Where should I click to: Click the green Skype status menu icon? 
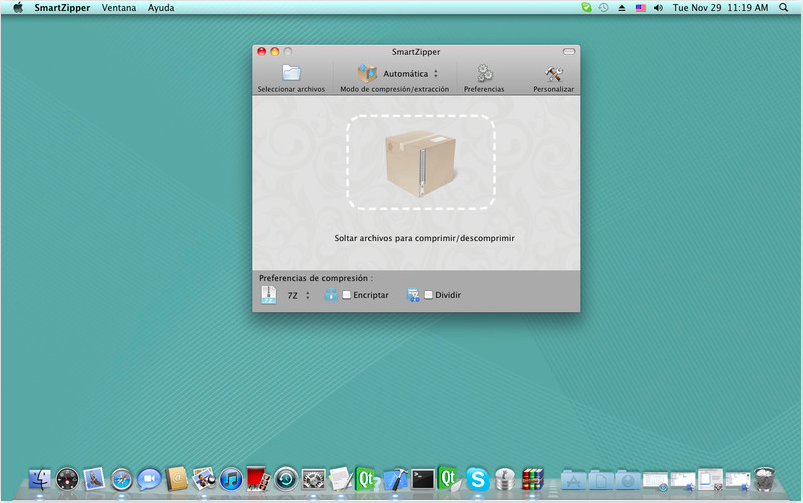tap(587, 8)
